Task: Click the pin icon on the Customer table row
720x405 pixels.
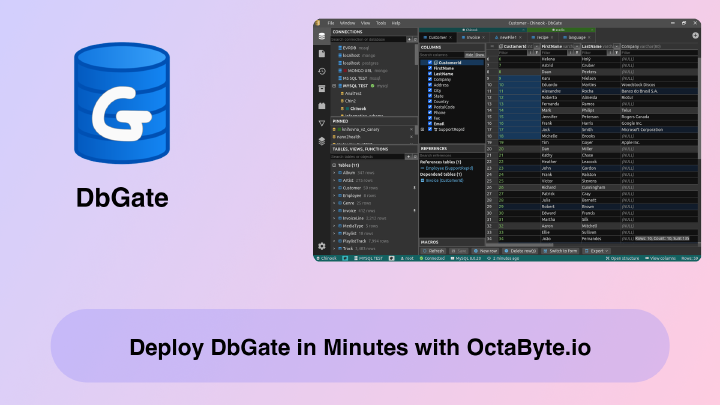Action: [x=414, y=188]
